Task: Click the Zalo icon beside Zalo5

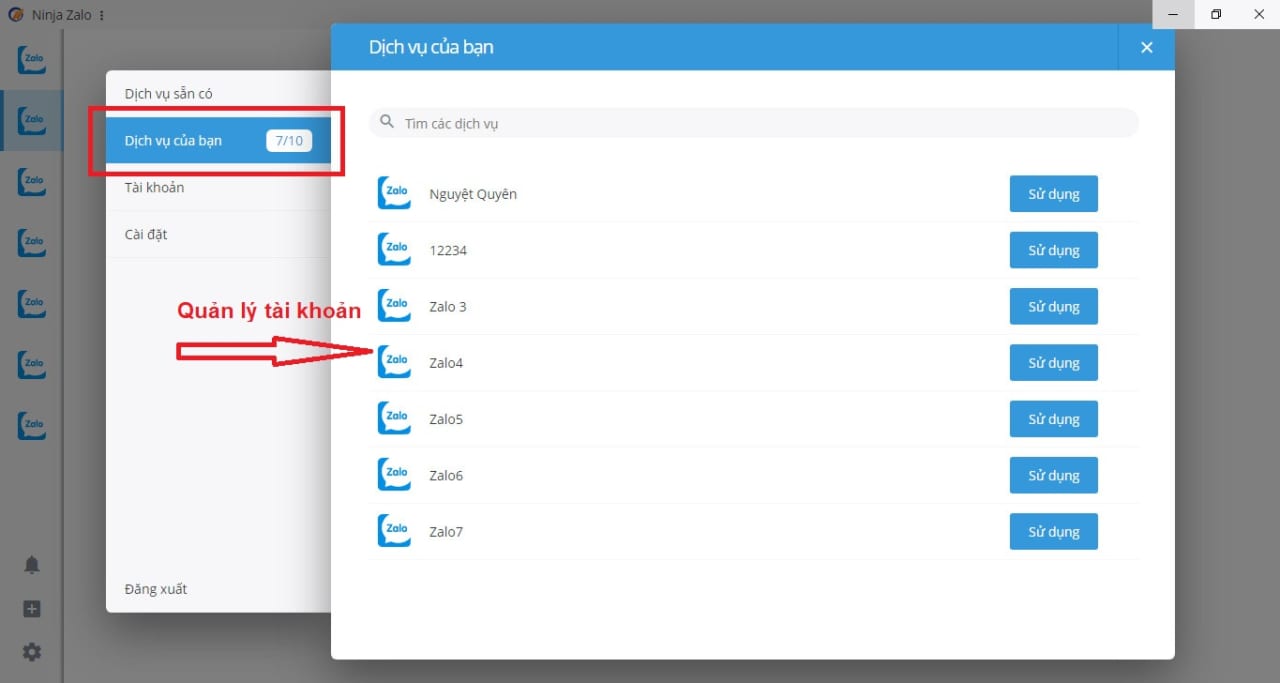Action: pos(394,419)
